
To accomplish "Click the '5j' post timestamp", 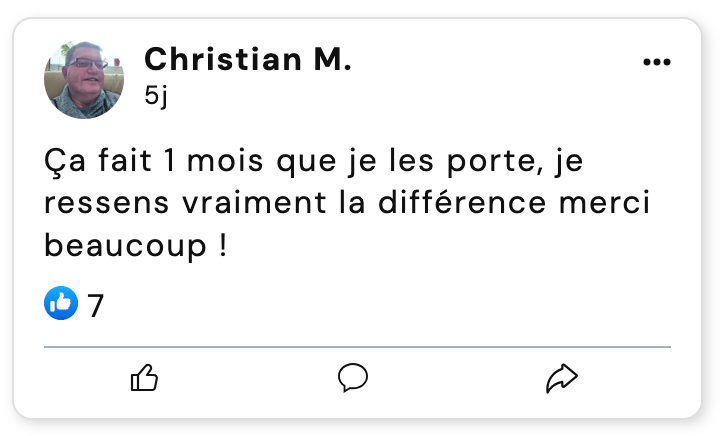I will 158,96.
